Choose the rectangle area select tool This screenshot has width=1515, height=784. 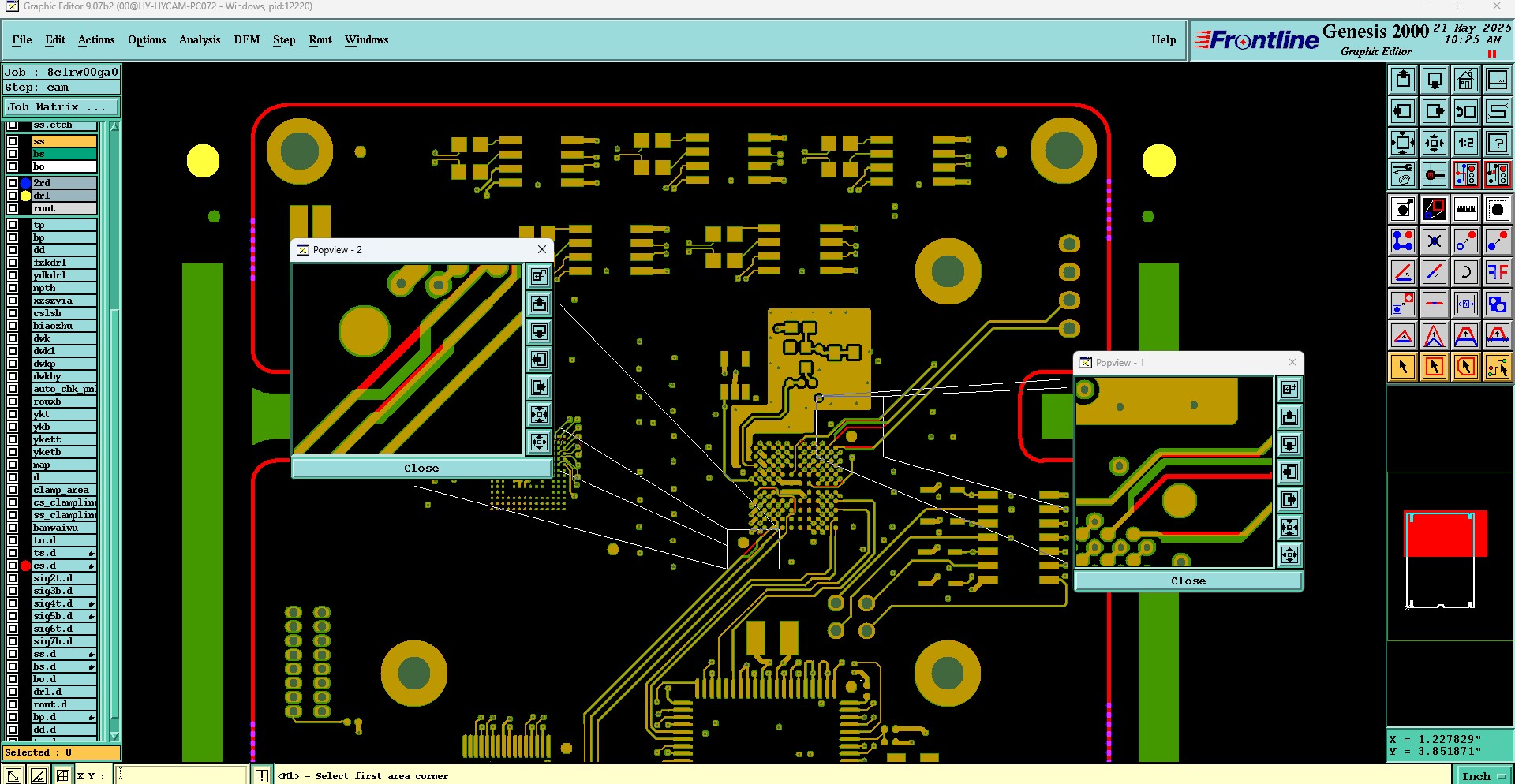[x=1435, y=367]
